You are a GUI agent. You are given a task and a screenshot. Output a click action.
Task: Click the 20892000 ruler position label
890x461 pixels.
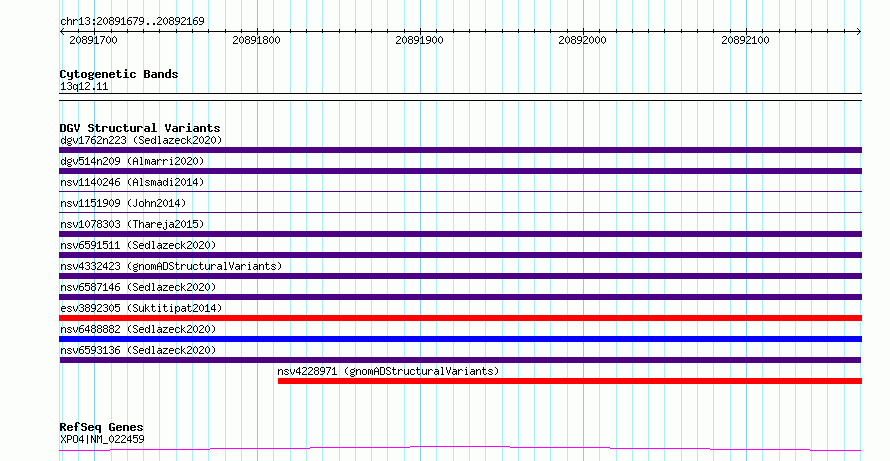click(x=582, y=40)
